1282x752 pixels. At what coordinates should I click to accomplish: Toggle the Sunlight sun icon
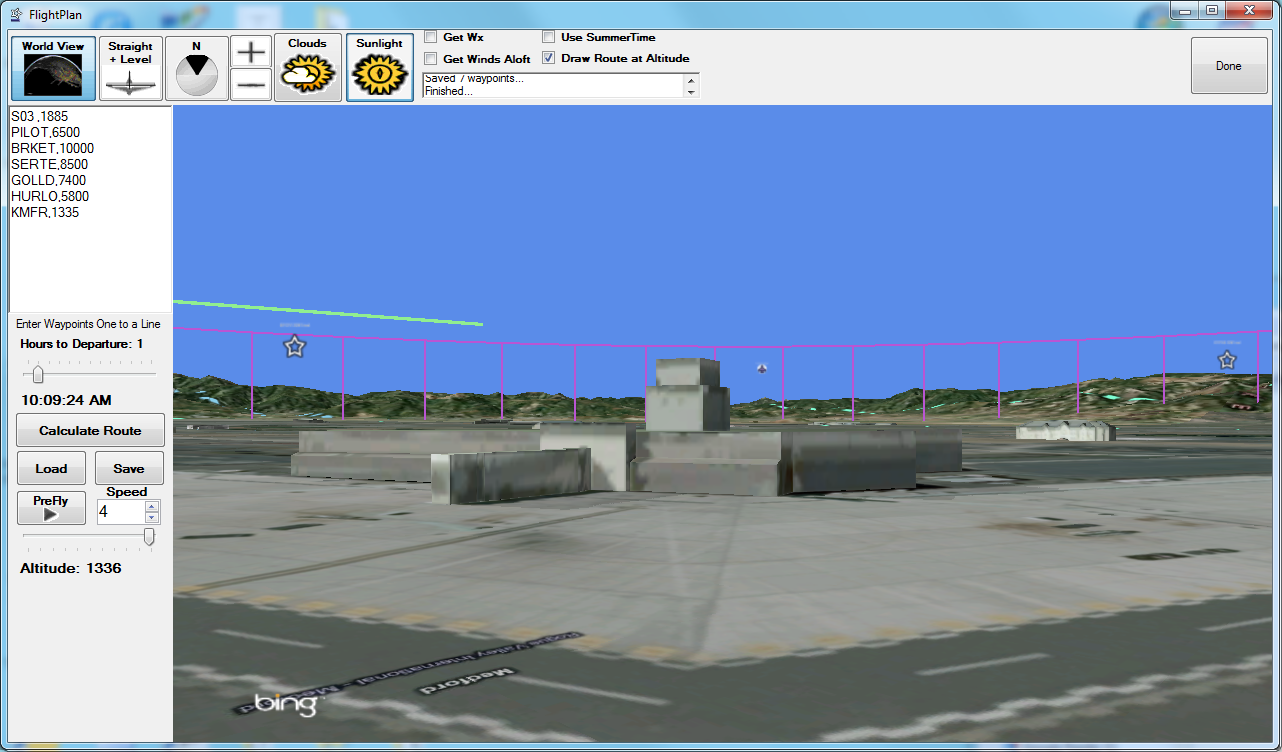380,68
